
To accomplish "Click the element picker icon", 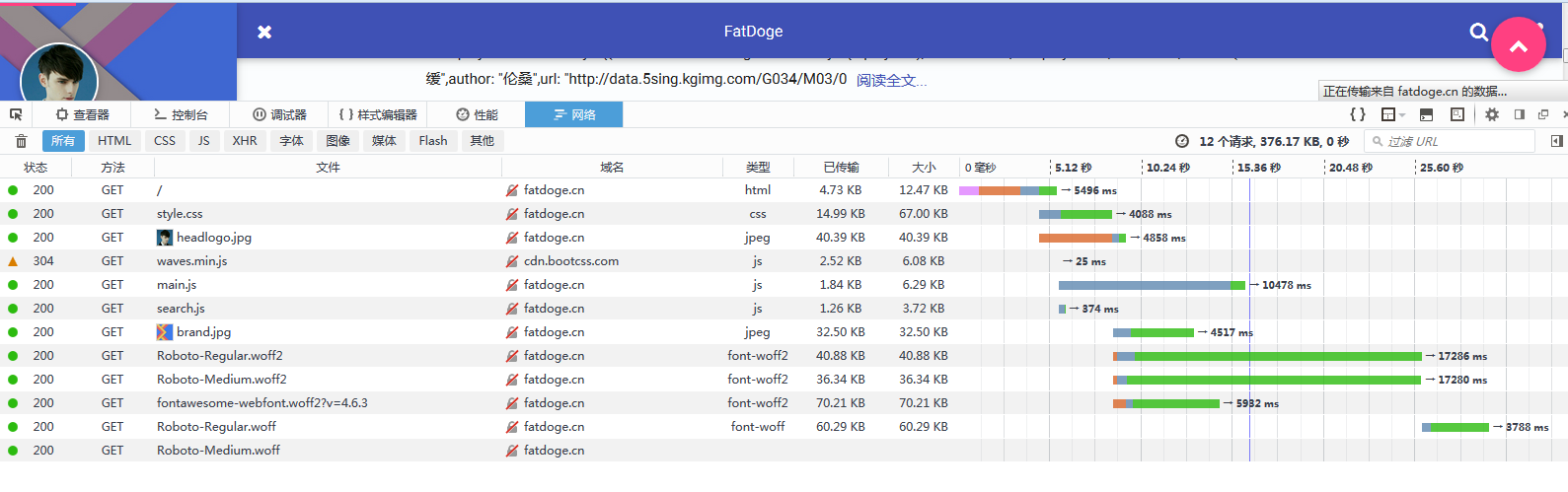I will pos(16,115).
